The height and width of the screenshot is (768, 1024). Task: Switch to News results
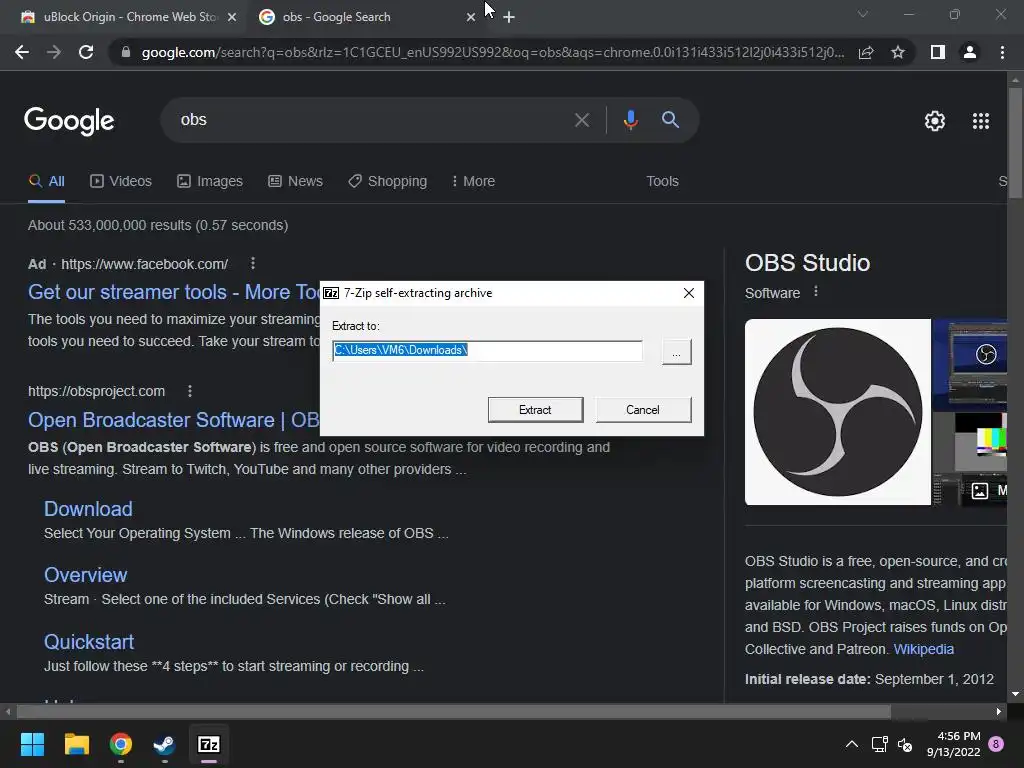(295, 181)
